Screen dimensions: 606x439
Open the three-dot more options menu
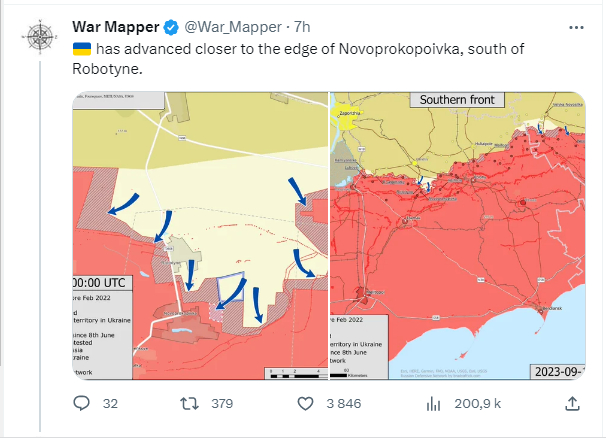[576, 27]
